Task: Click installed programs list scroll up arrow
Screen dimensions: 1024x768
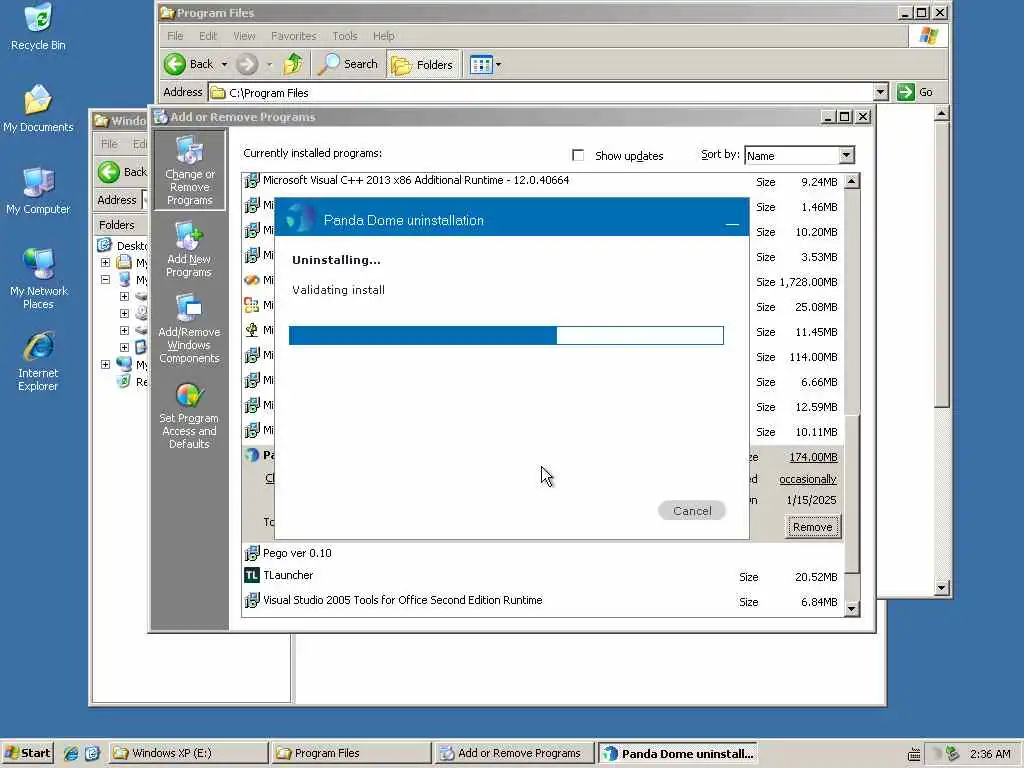Action: [x=852, y=182]
